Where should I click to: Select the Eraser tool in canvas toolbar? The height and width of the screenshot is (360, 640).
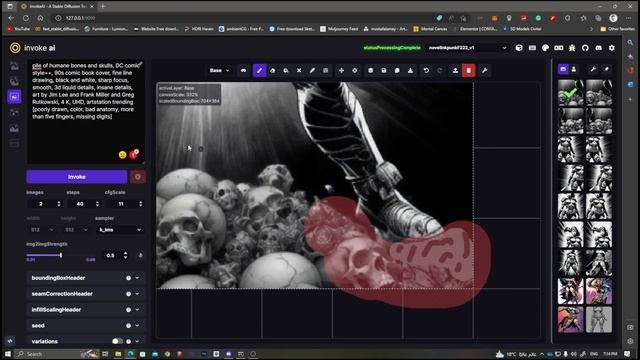point(273,71)
